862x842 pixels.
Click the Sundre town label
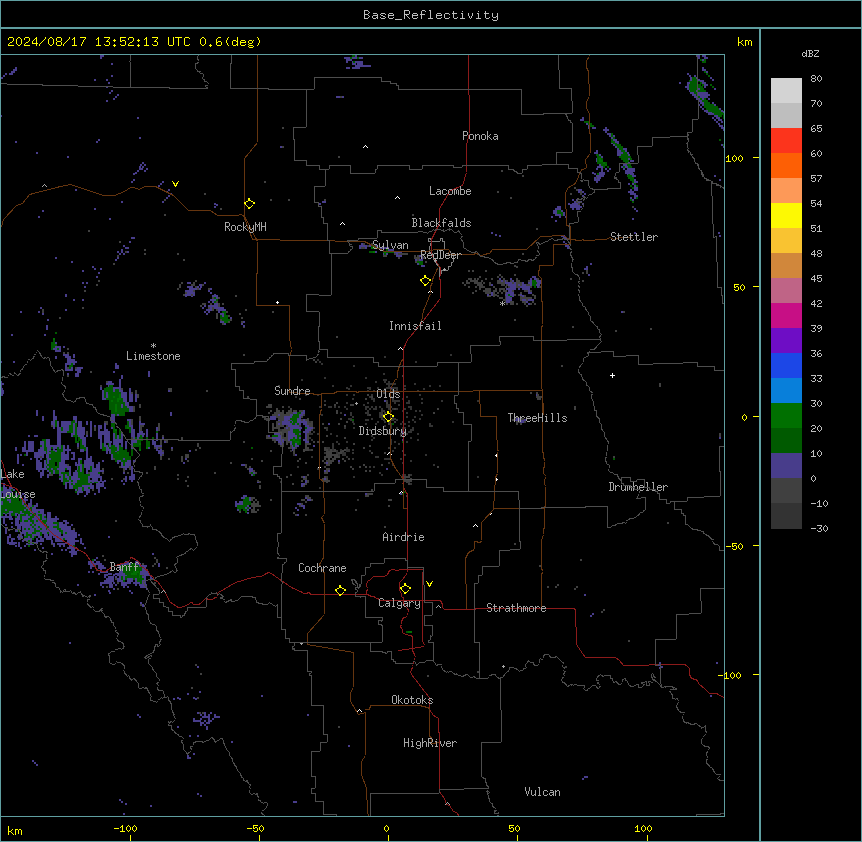click(x=292, y=391)
